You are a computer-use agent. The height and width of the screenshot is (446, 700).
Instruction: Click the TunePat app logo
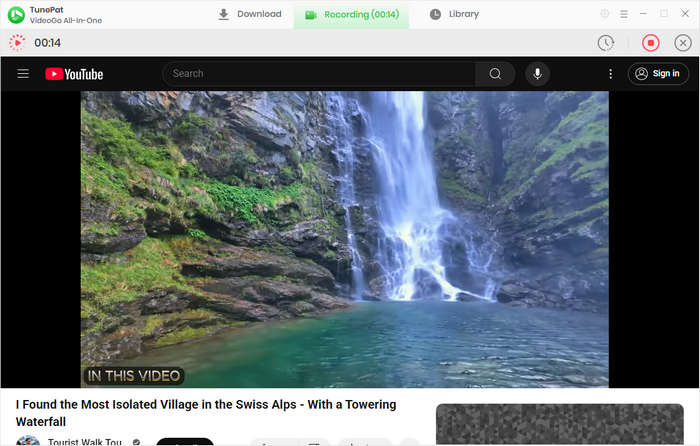(16, 14)
